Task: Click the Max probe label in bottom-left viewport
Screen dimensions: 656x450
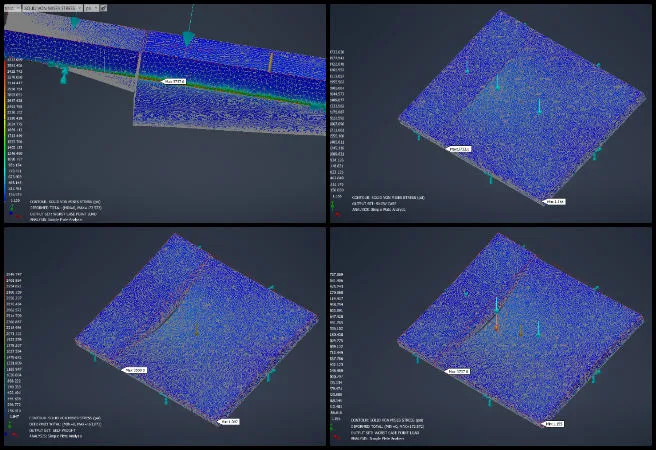Action: 134,370
